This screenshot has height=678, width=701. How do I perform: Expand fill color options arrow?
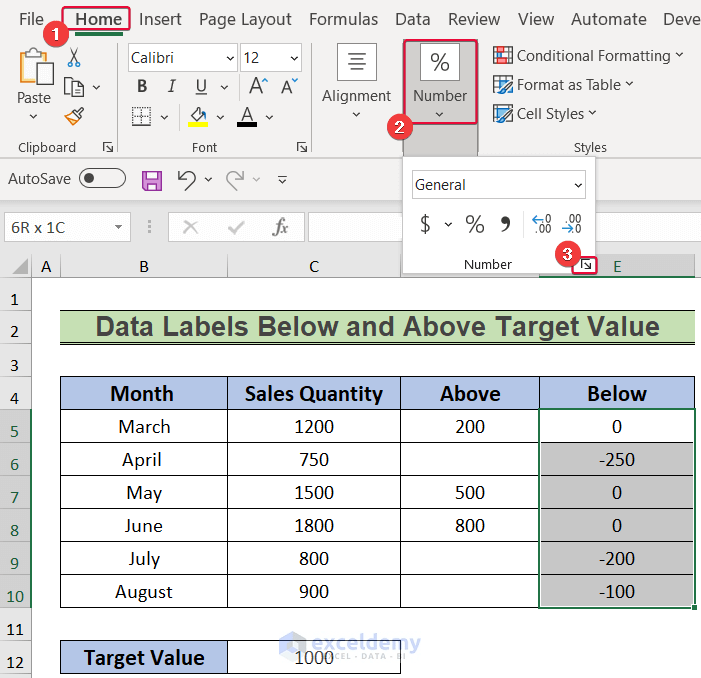pyautogui.click(x=220, y=118)
